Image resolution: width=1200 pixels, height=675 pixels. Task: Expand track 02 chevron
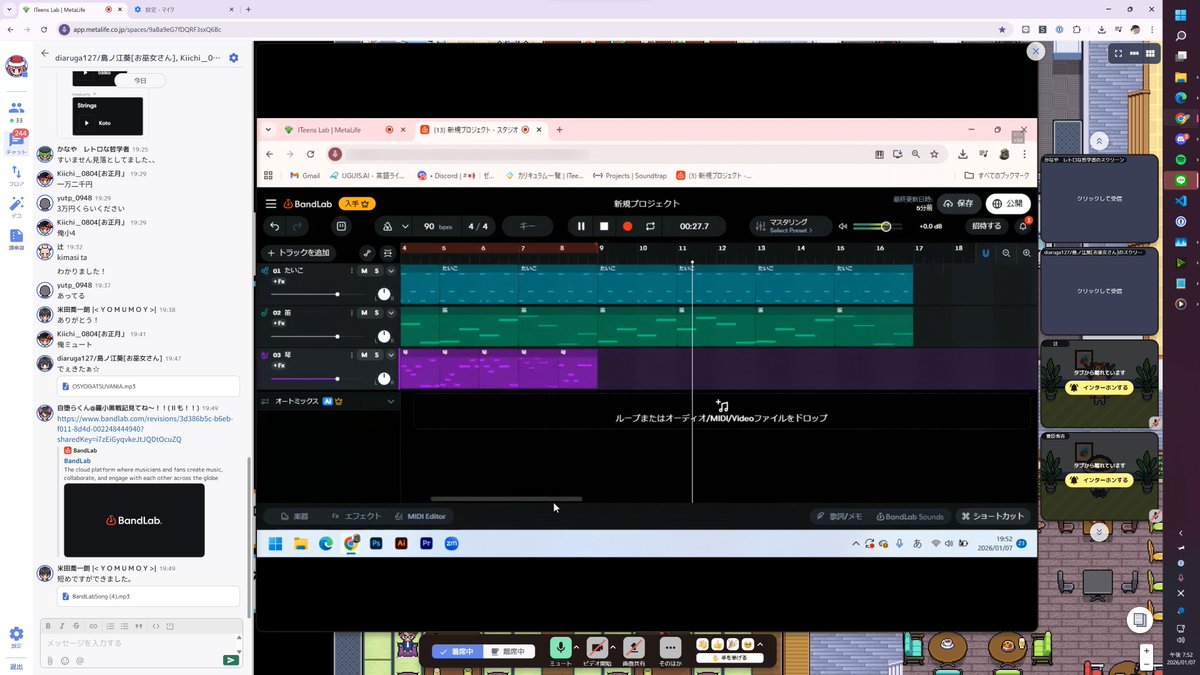tap(391, 313)
